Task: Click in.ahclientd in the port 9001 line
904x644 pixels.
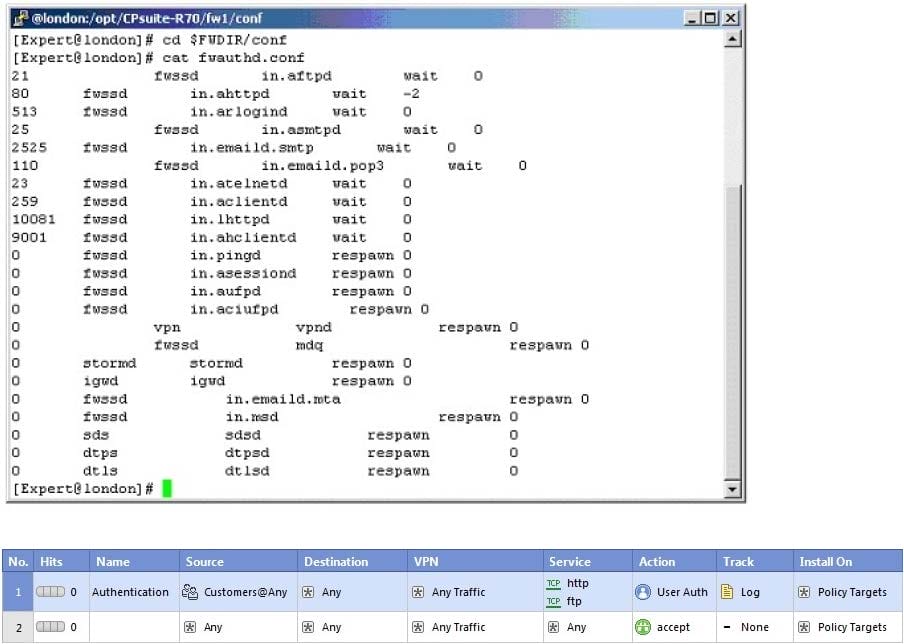Action: [x=243, y=238]
